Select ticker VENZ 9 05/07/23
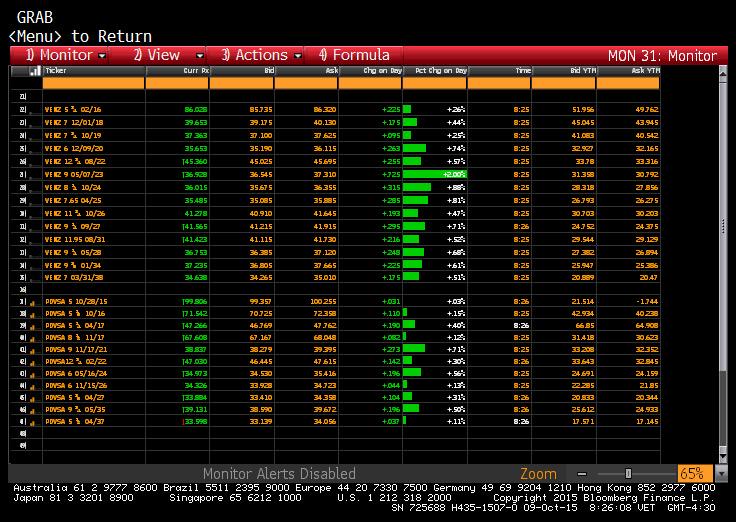 (74, 175)
